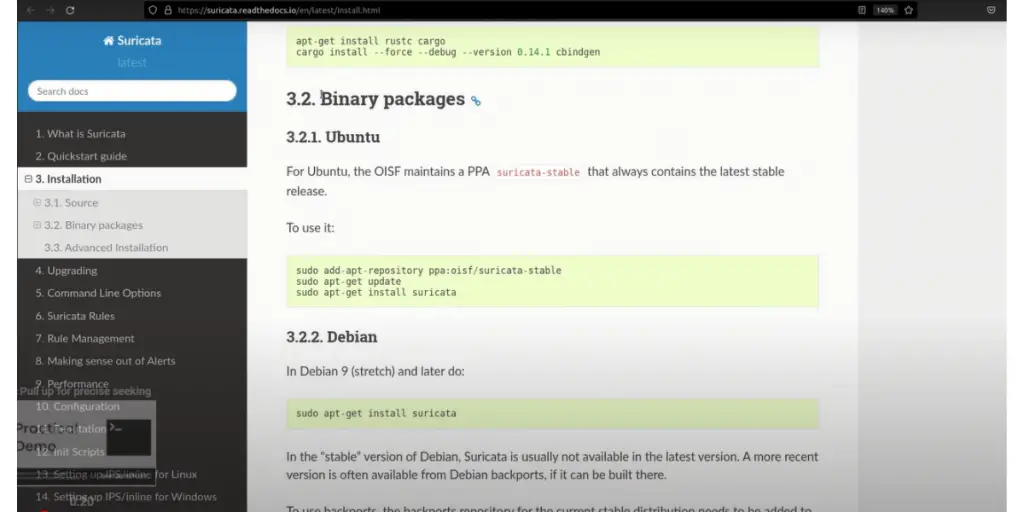Open '3.3. Advanced Installation' page

(x=106, y=248)
